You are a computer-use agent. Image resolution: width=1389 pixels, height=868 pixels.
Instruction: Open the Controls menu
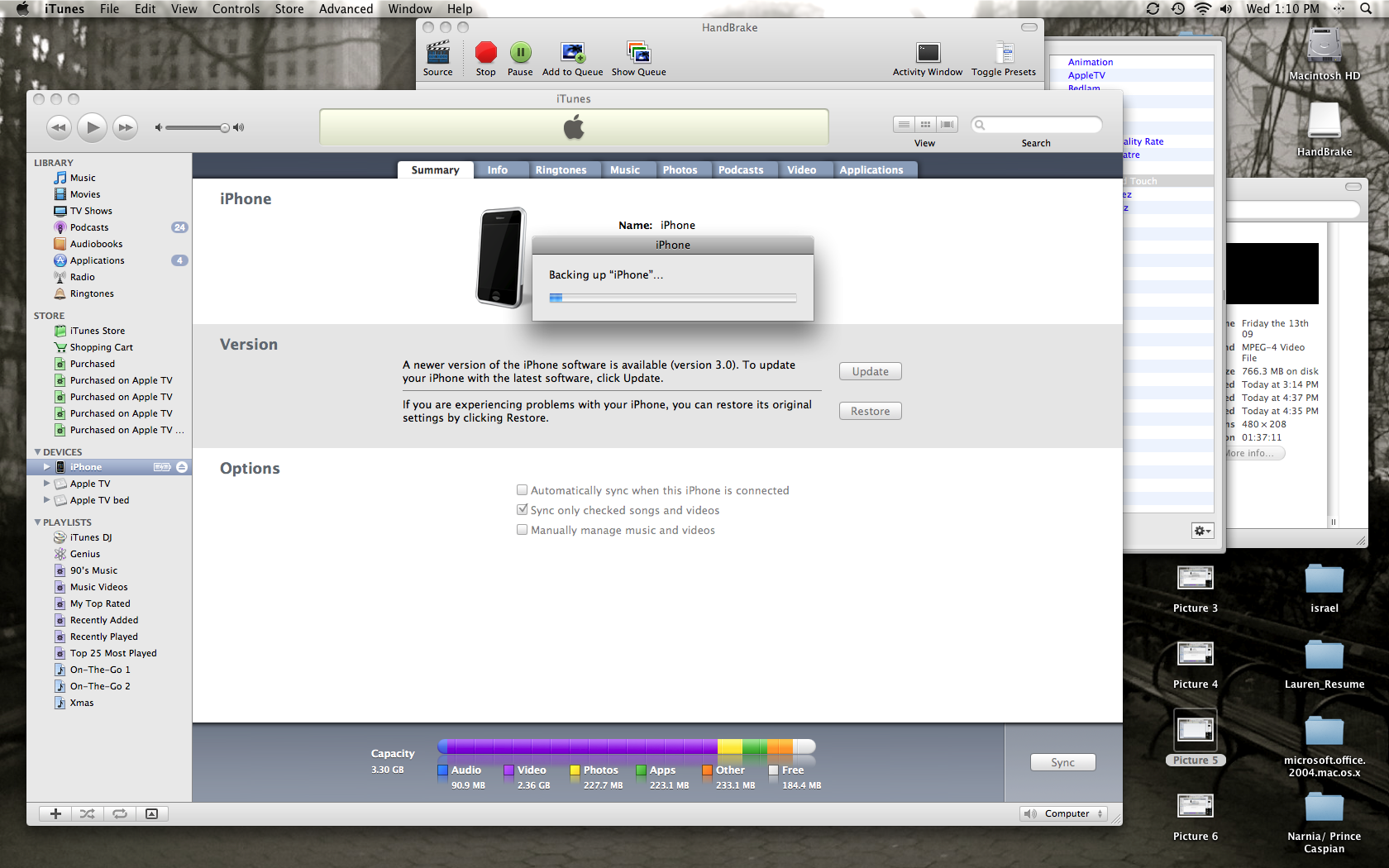click(236, 9)
